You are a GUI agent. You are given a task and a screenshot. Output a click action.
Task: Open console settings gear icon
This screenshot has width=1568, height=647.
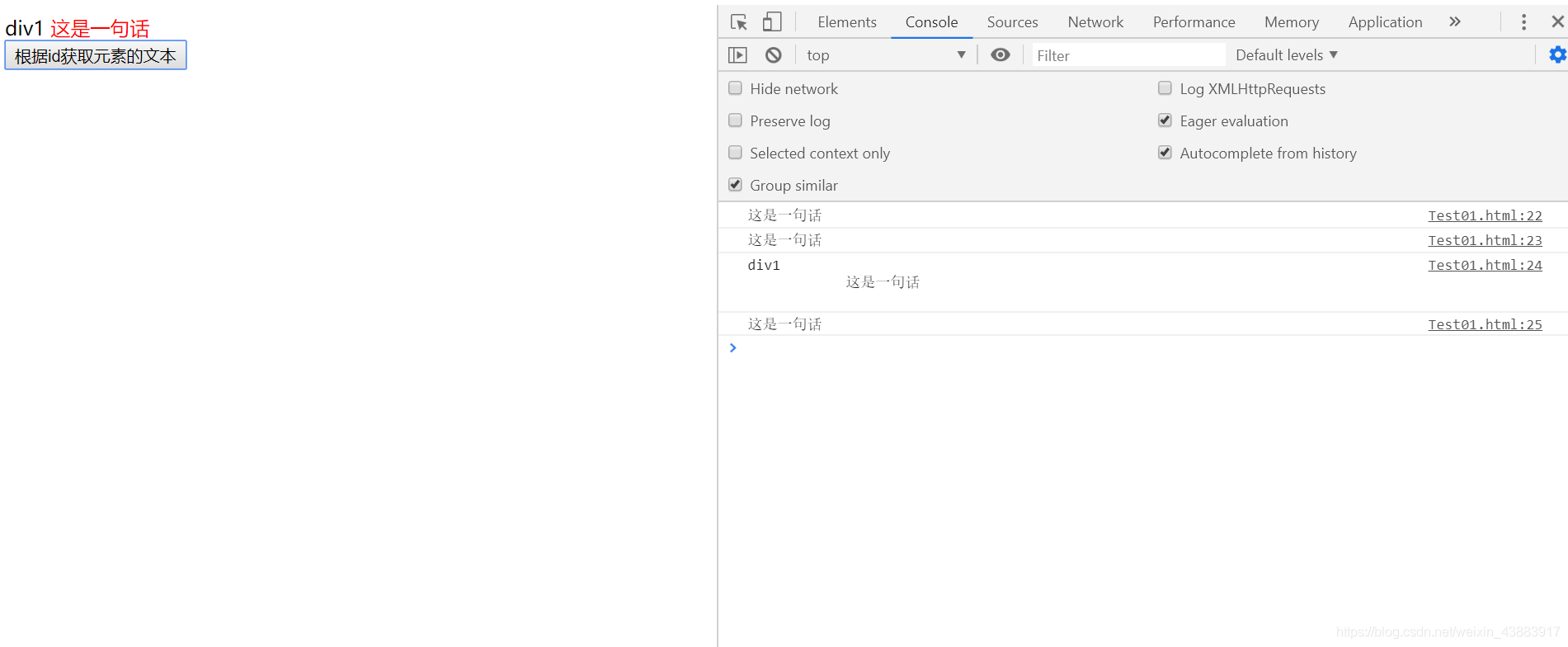[x=1557, y=55]
